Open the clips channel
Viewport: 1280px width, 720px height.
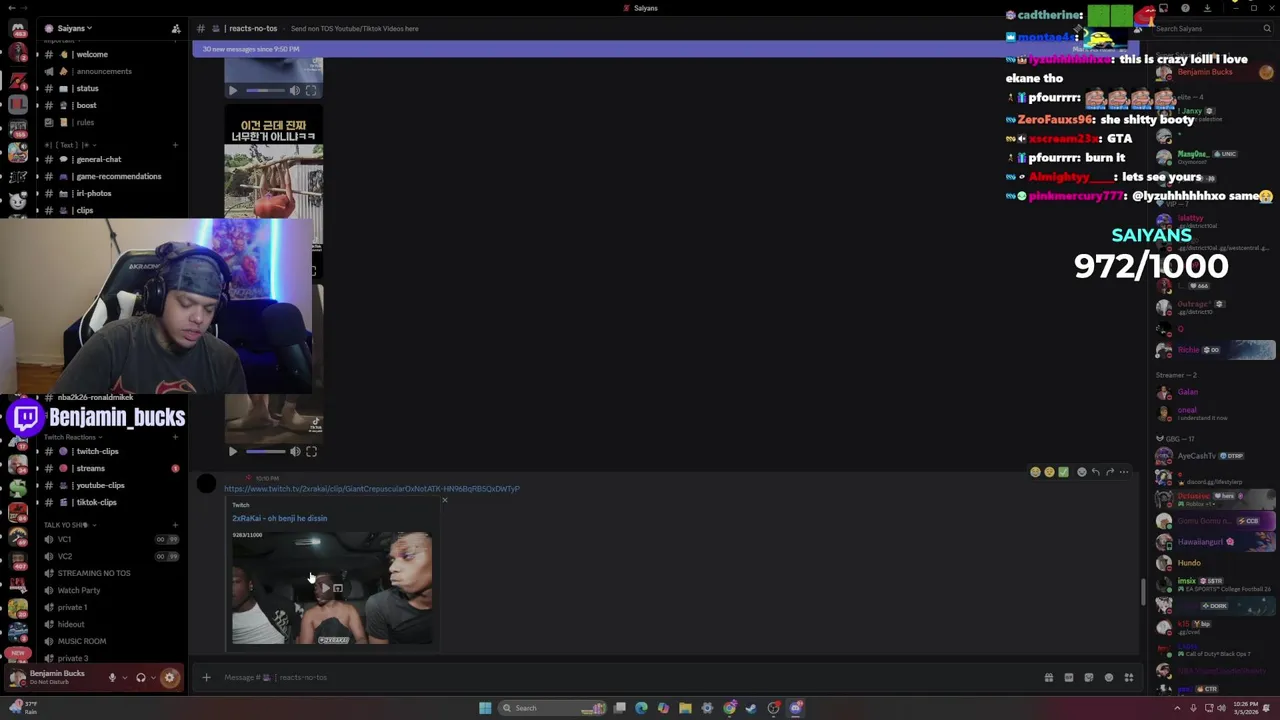(84, 210)
